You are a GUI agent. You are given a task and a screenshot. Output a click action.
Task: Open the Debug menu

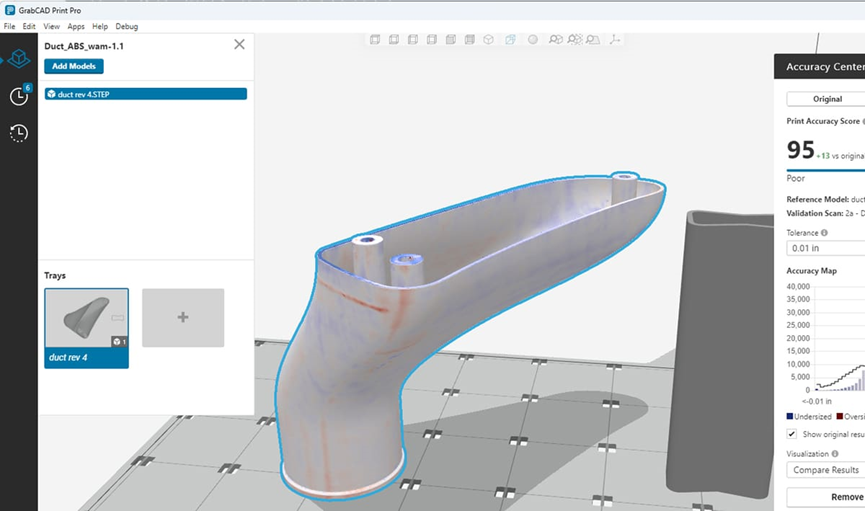click(127, 26)
